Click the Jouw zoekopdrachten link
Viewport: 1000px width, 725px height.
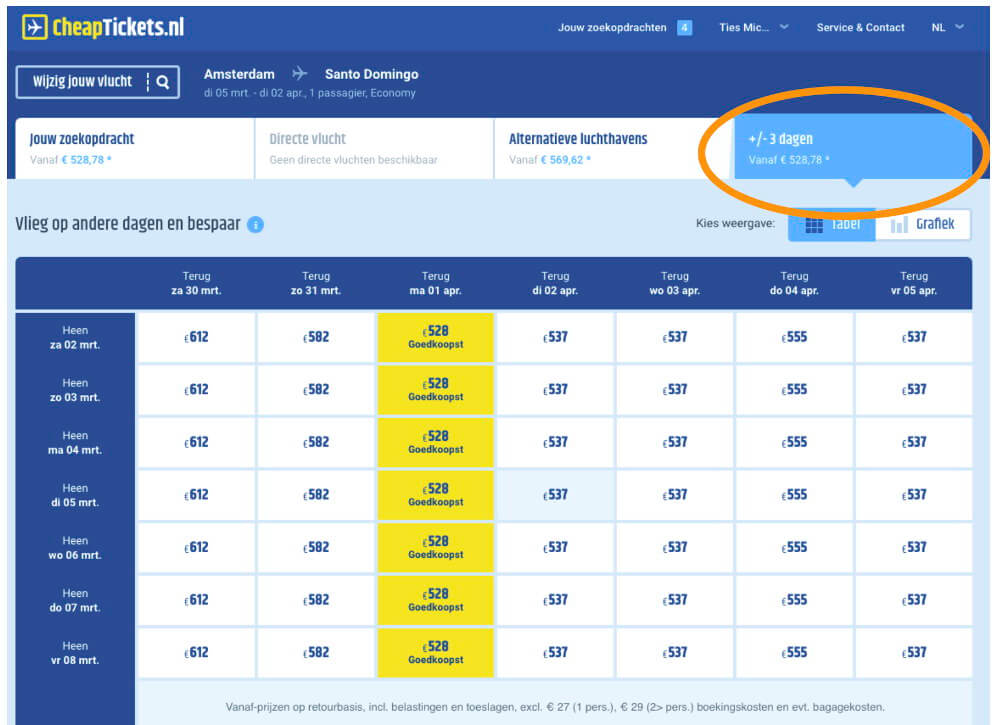point(612,27)
